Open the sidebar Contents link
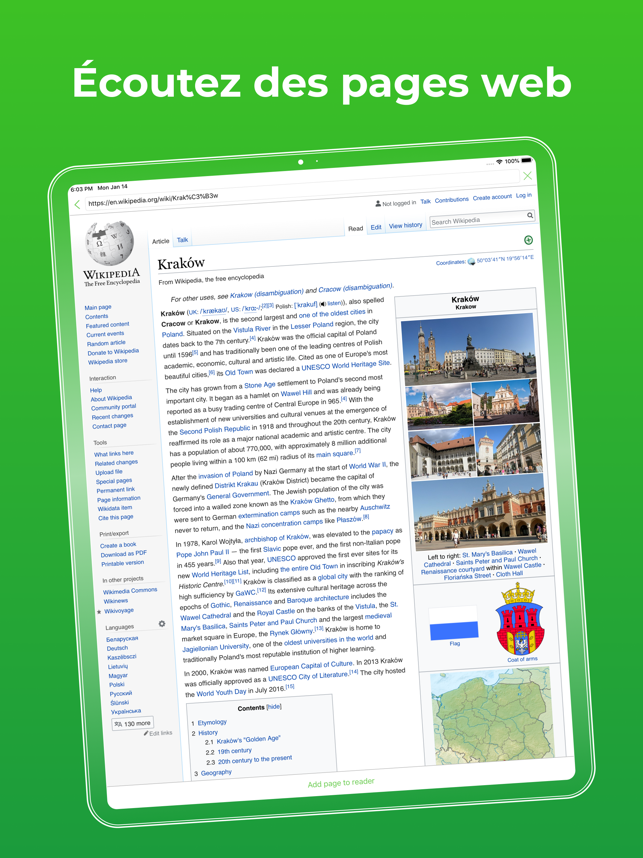Screen dimensions: 643x858 click(x=97, y=316)
